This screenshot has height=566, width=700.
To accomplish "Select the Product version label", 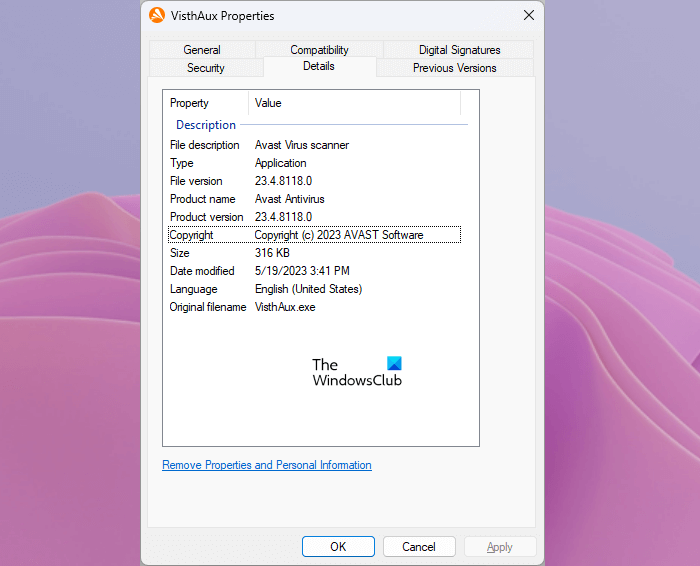I will [x=207, y=217].
